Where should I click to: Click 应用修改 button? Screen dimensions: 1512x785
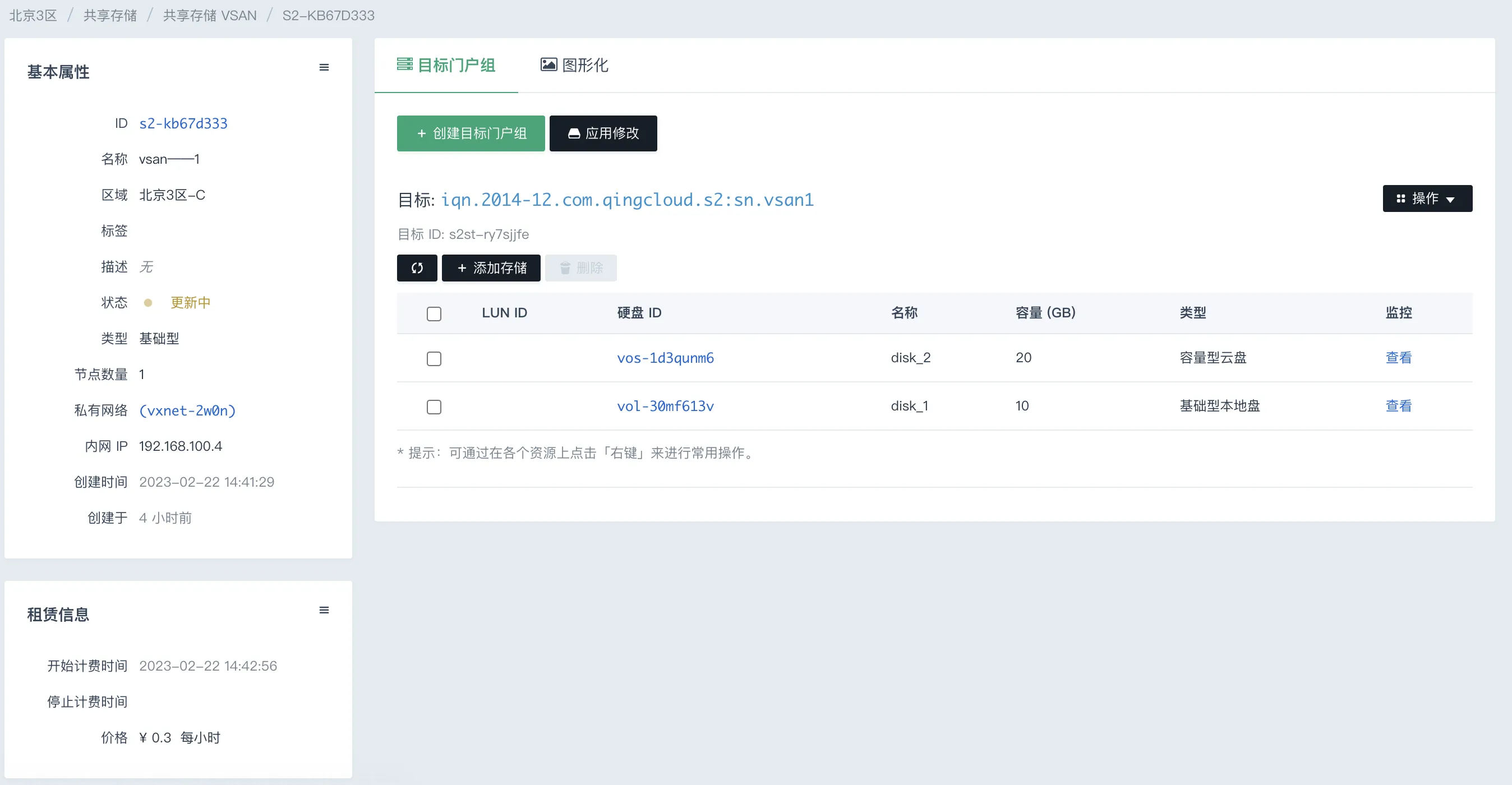click(603, 133)
